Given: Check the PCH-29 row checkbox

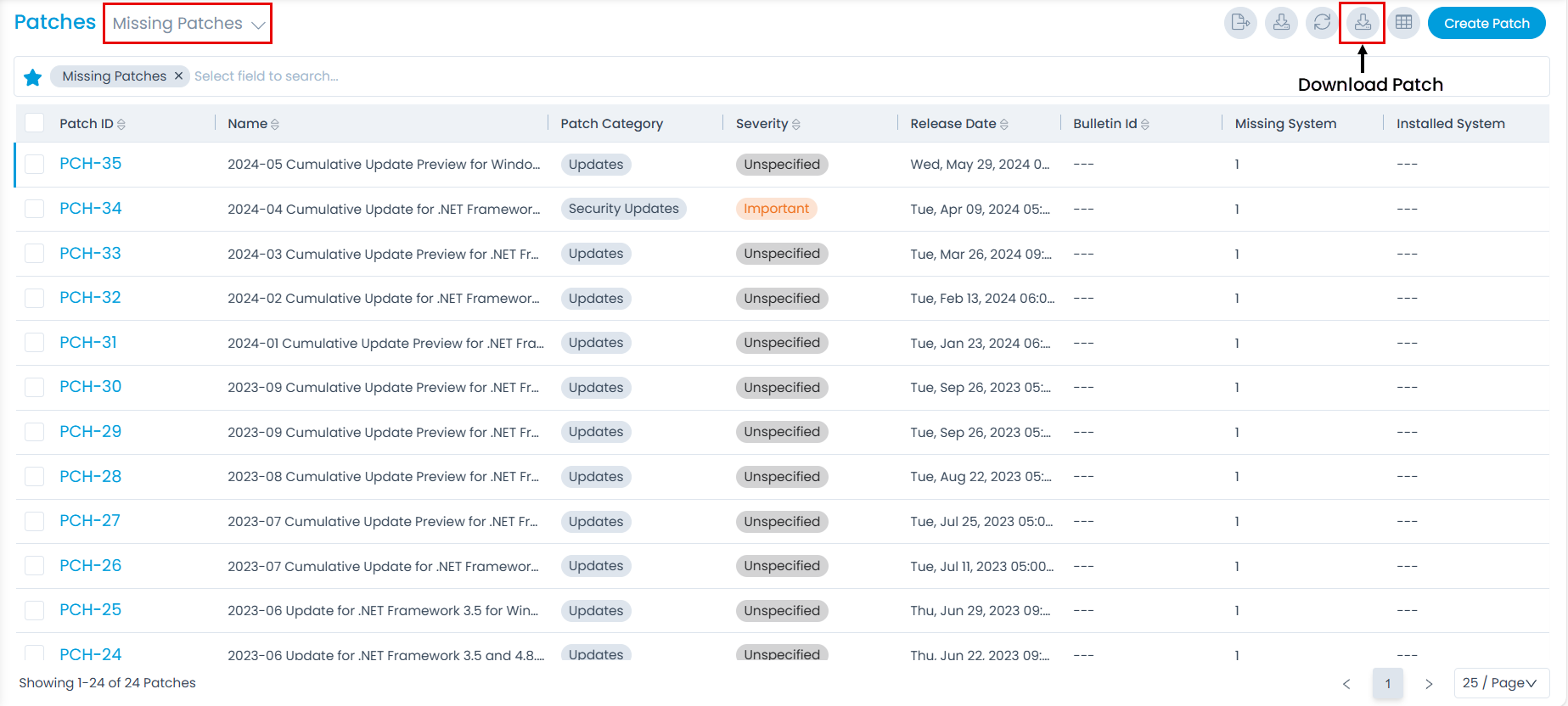Looking at the screenshot, I should (34, 432).
